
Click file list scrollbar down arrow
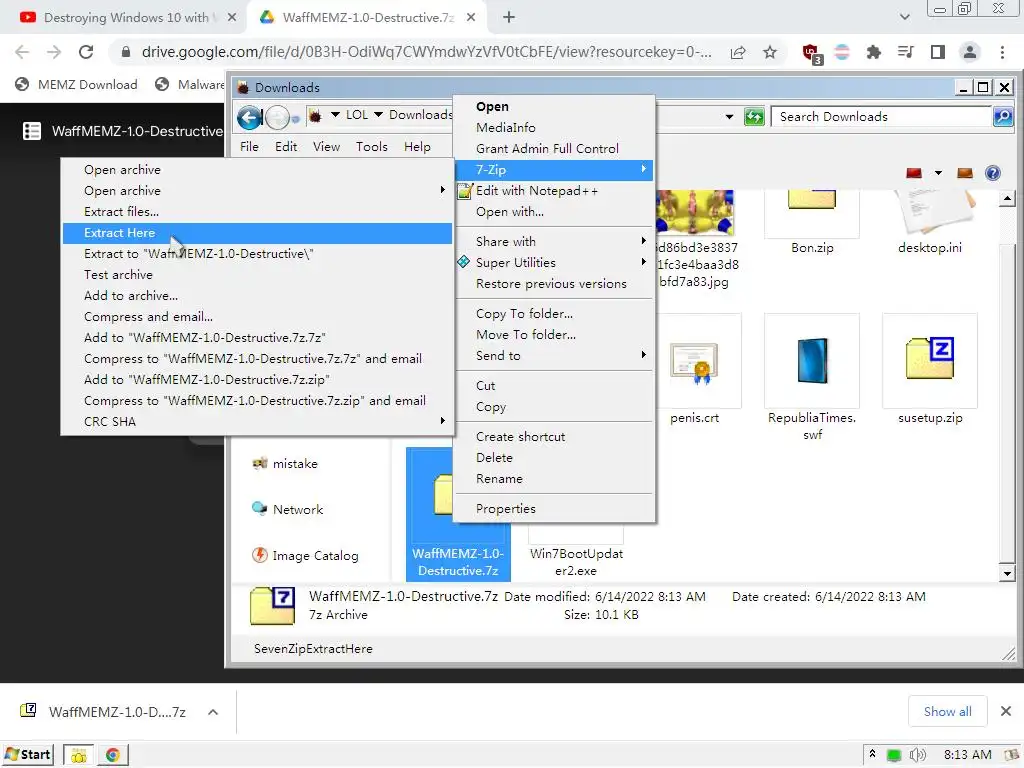click(1007, 574)
